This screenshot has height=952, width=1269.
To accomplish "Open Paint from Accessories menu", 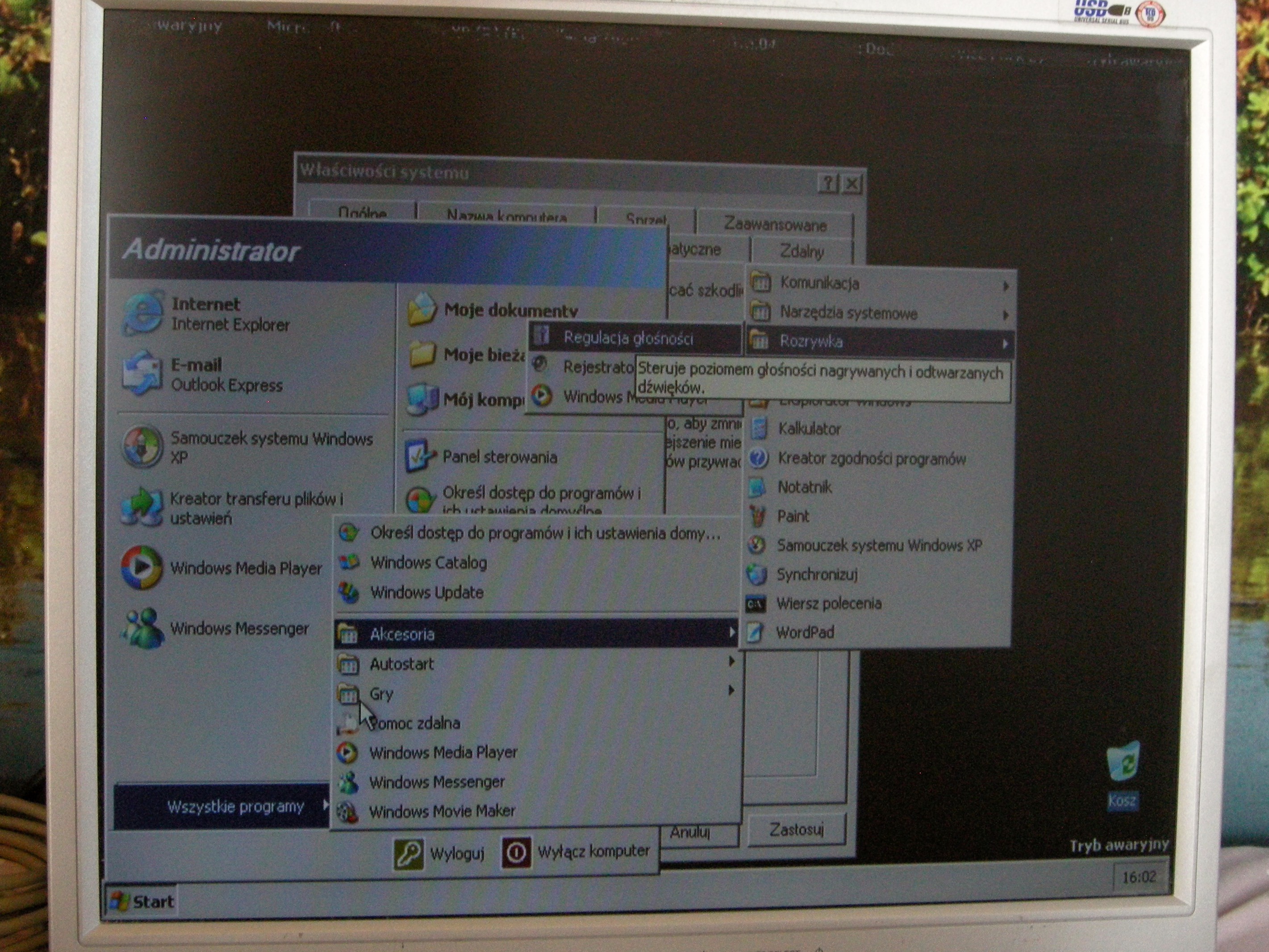I will point(793,517).
